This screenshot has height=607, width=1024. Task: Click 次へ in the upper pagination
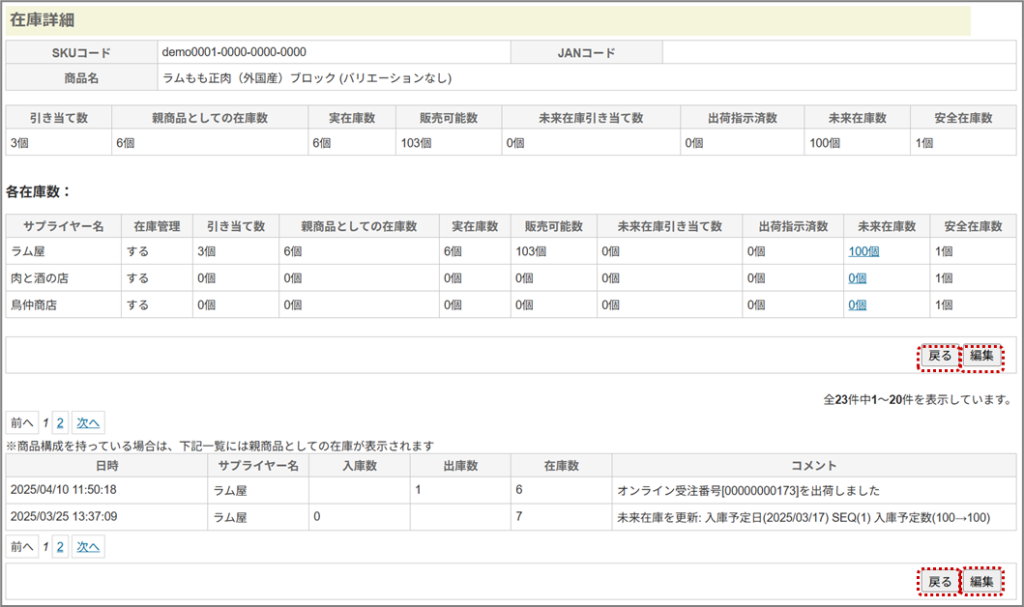click(88, 422)
